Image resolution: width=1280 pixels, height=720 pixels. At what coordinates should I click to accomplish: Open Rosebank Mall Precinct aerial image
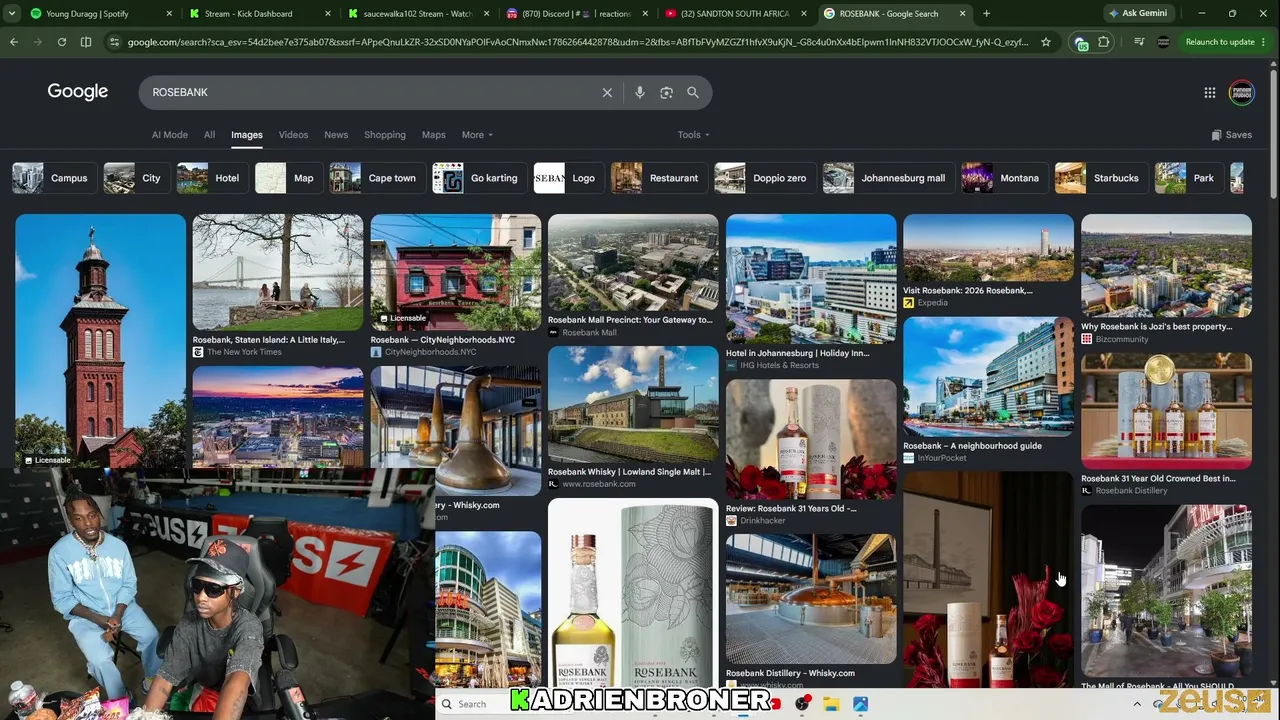pos(633,262)
